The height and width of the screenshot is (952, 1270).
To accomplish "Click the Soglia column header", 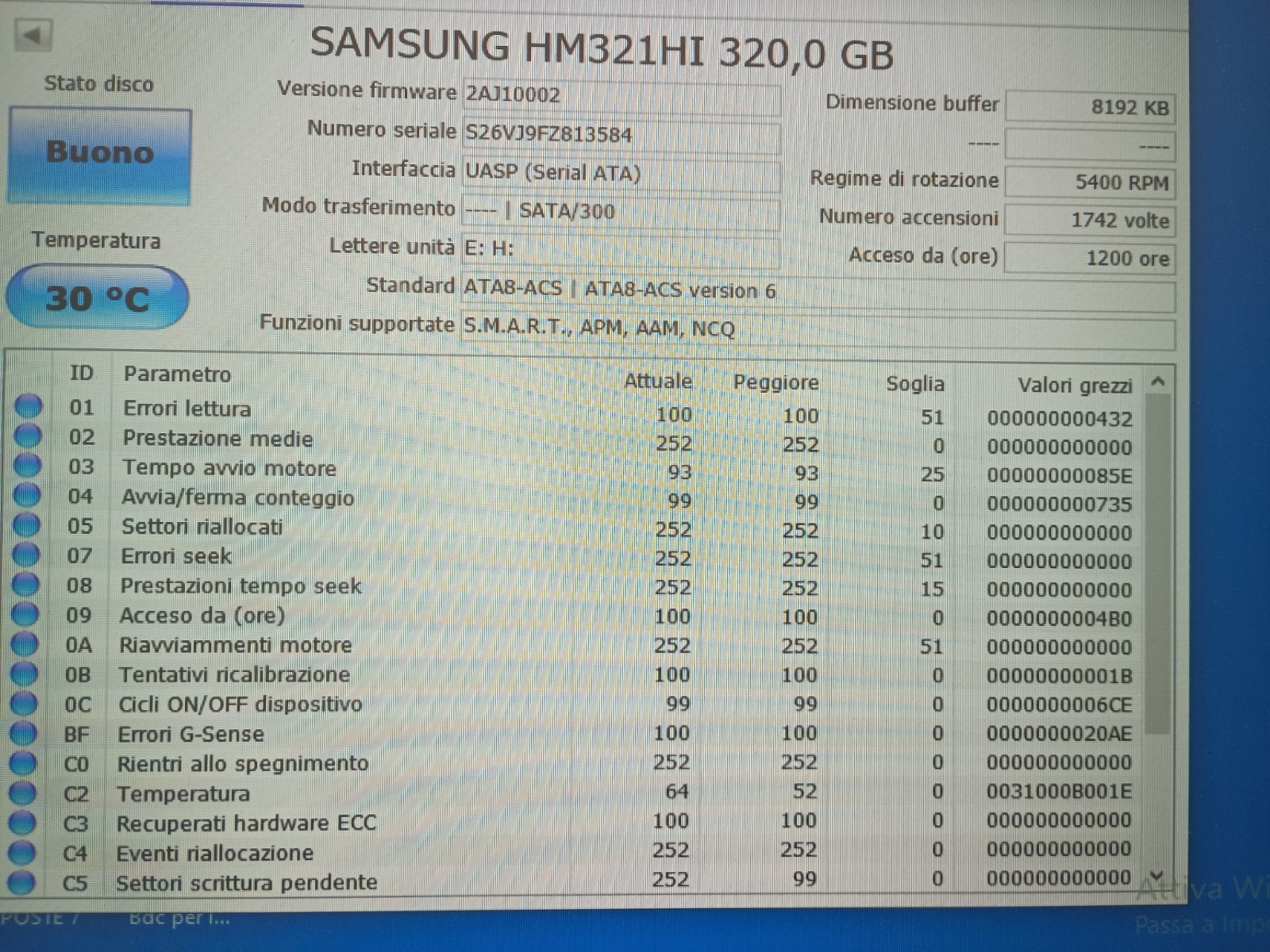I will pyautogui.click(x=915, y=384).
